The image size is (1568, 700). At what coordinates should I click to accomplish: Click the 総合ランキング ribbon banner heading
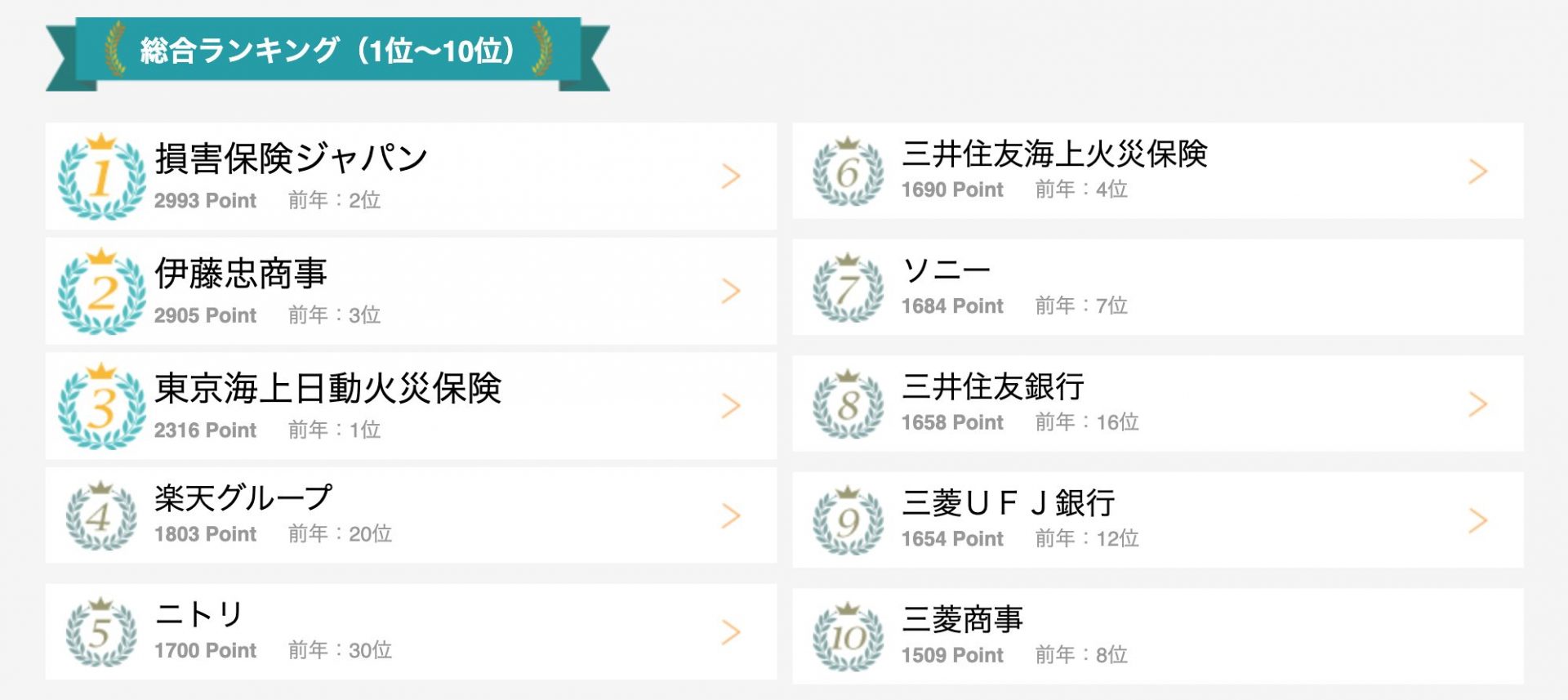[x=327, y=51]
